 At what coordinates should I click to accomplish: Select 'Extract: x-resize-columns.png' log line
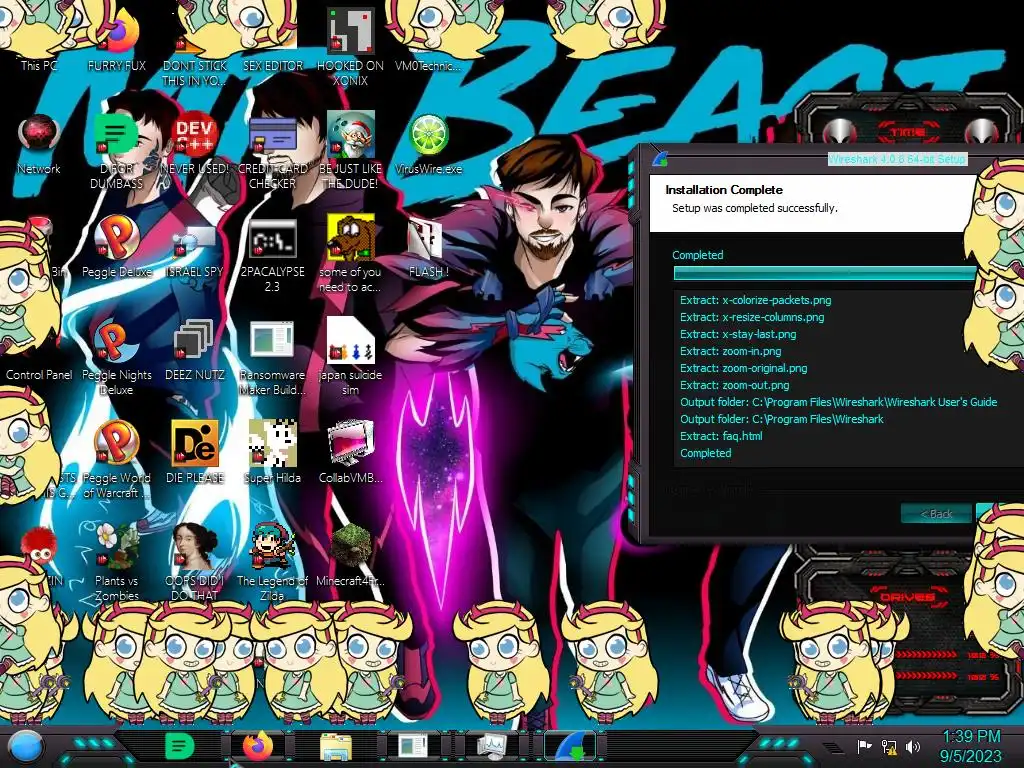point(752,317)
